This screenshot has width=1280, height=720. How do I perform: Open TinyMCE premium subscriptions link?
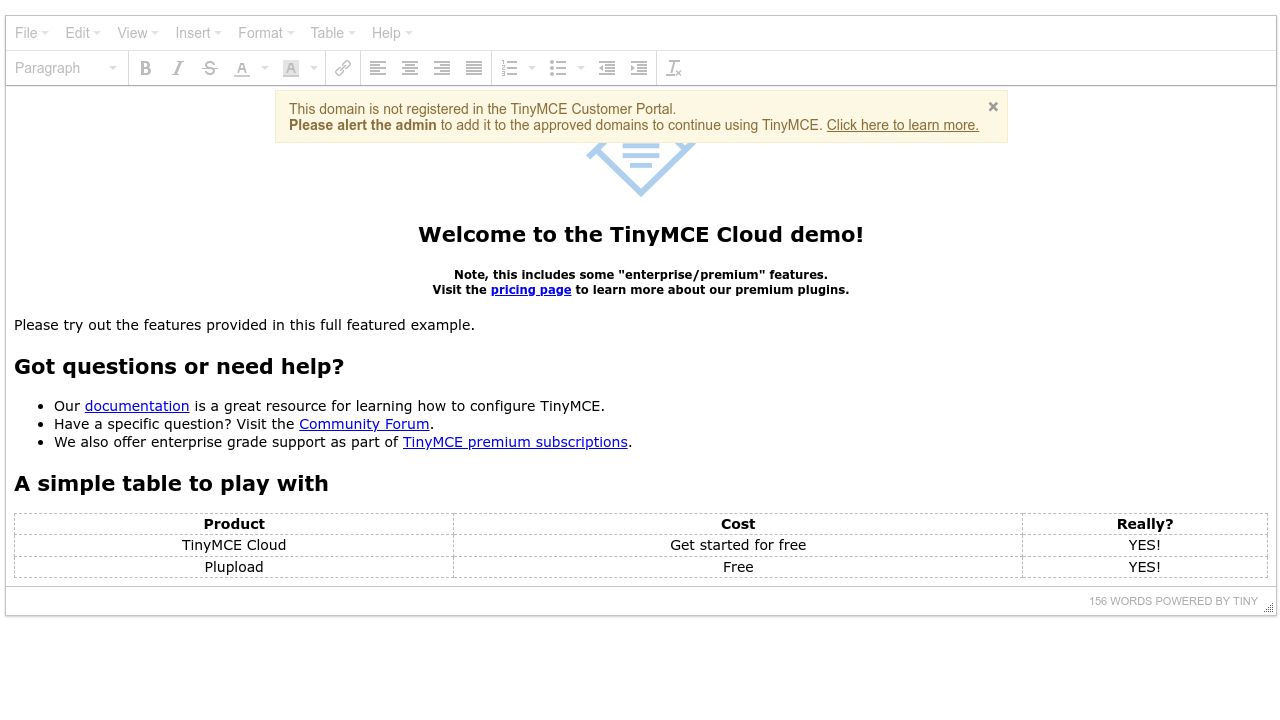click(515, 442)
